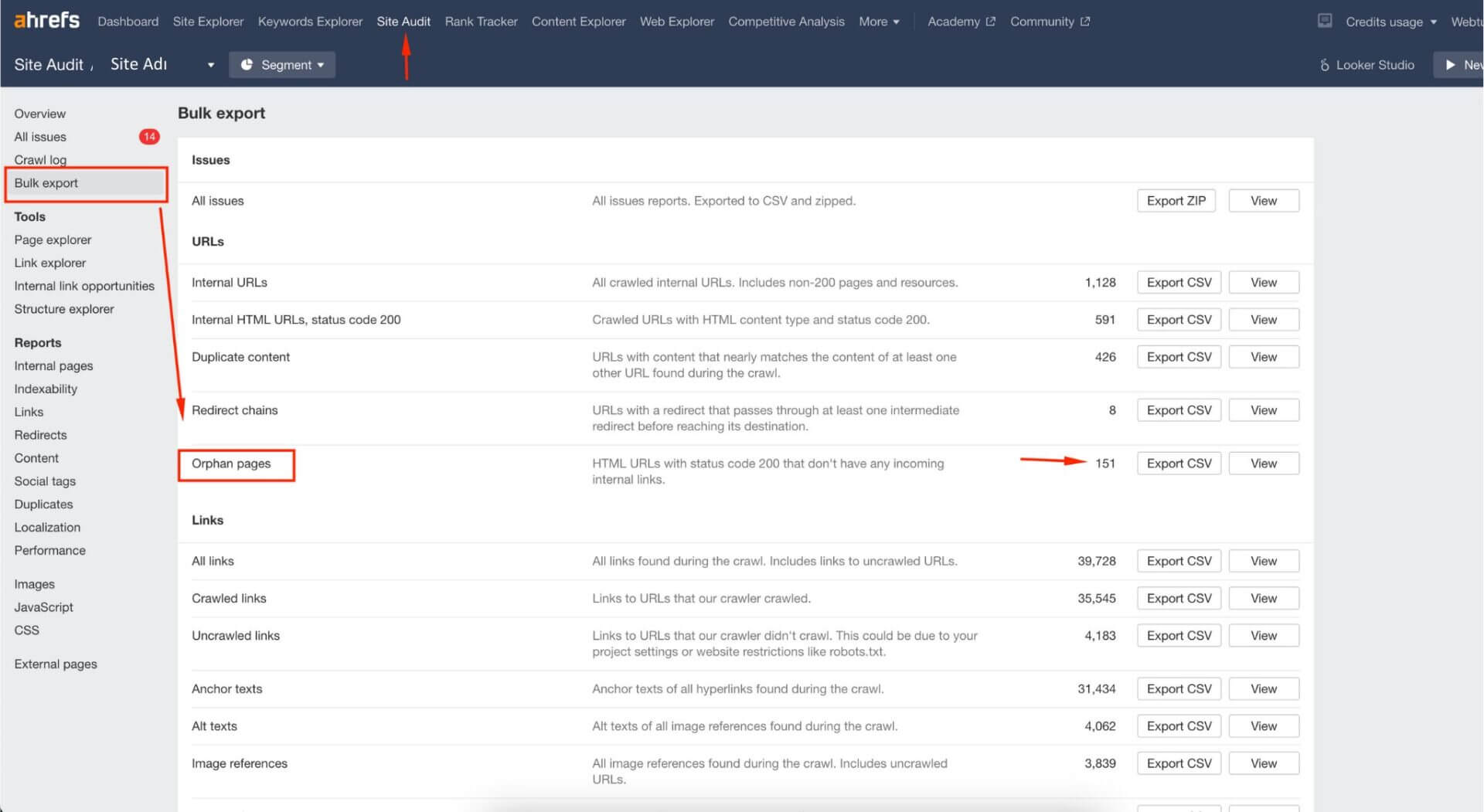The height and width of the screenshot is (812, 1484).
Task: Open the Performance report
Action: tap(49, 550)
